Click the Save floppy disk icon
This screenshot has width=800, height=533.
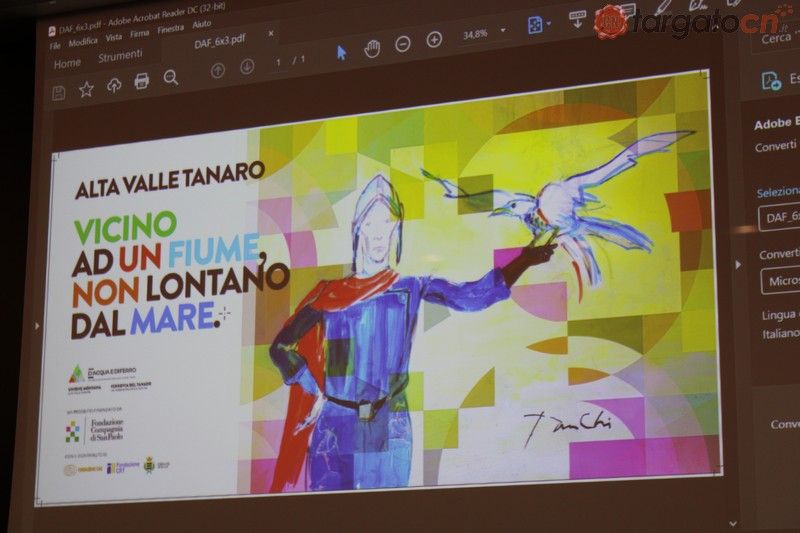point(58,93)
